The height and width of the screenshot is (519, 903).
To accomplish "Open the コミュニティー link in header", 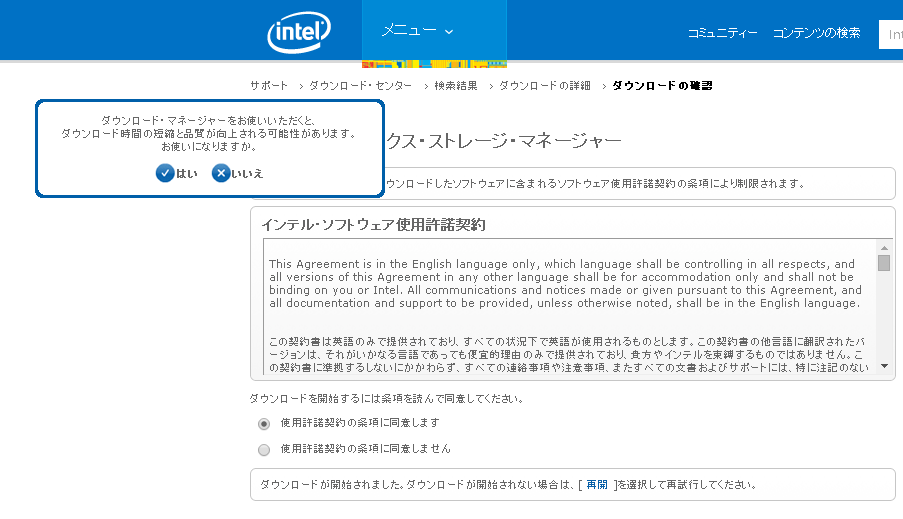I will point(722,33).
